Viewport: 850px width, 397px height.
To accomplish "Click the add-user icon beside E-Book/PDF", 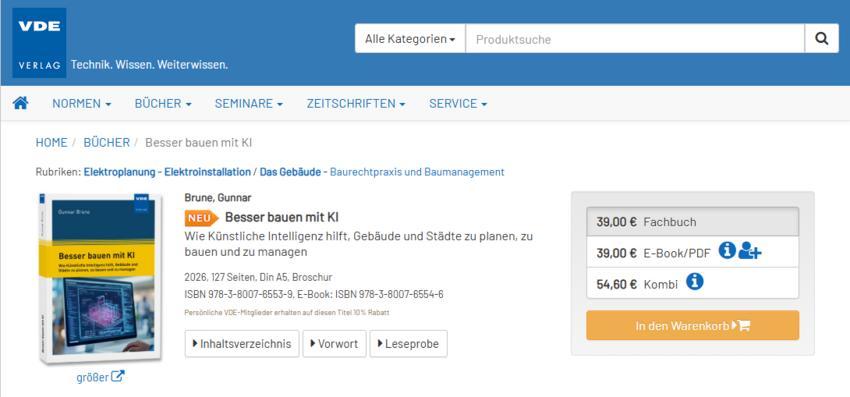I will pos(750,251).
